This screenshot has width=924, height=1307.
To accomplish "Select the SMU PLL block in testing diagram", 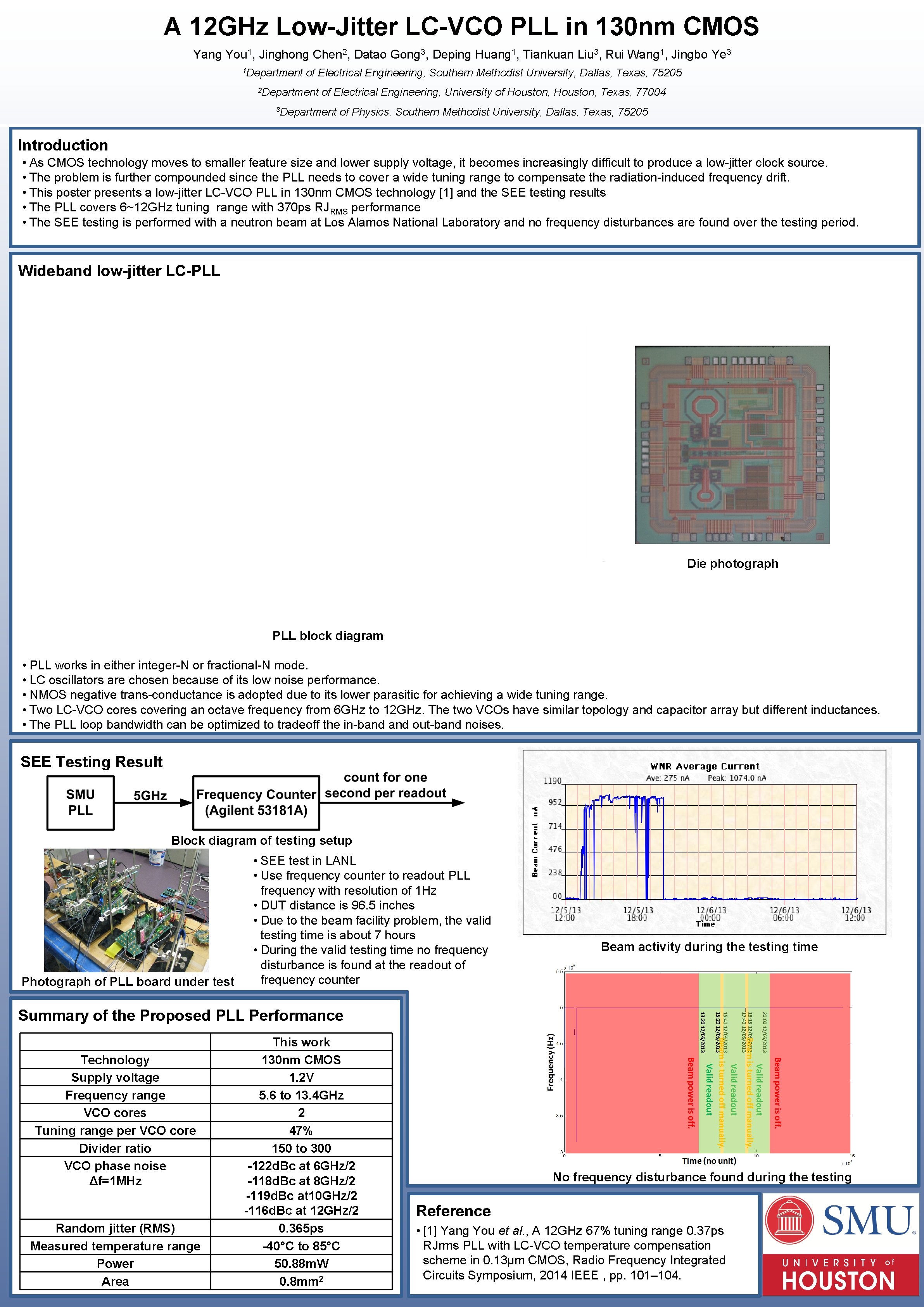I will (81, 803).
